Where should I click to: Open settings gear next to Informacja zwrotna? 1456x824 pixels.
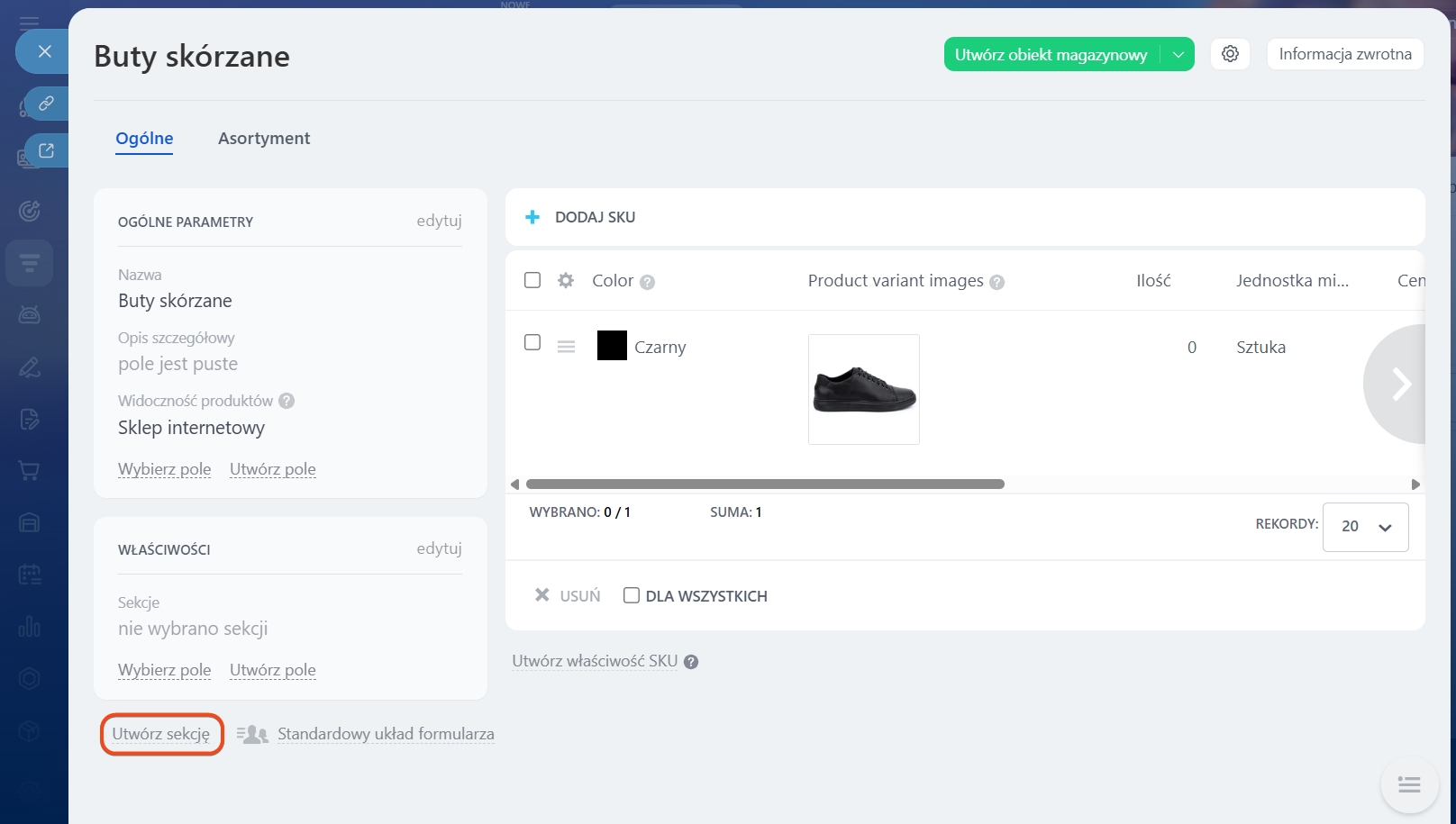click(x=1230, y=54)
